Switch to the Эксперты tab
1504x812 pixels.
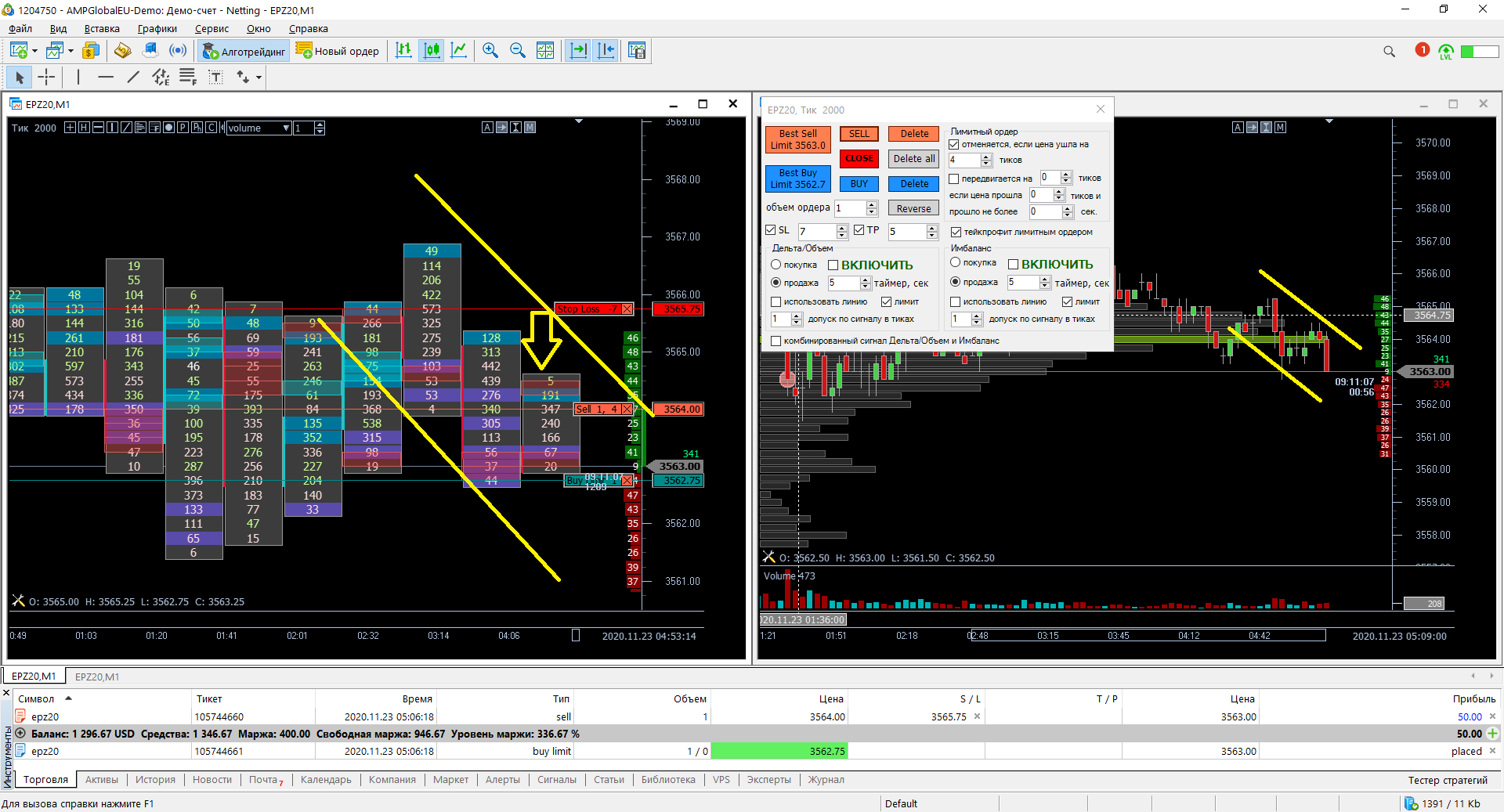(x=768, y=780)
